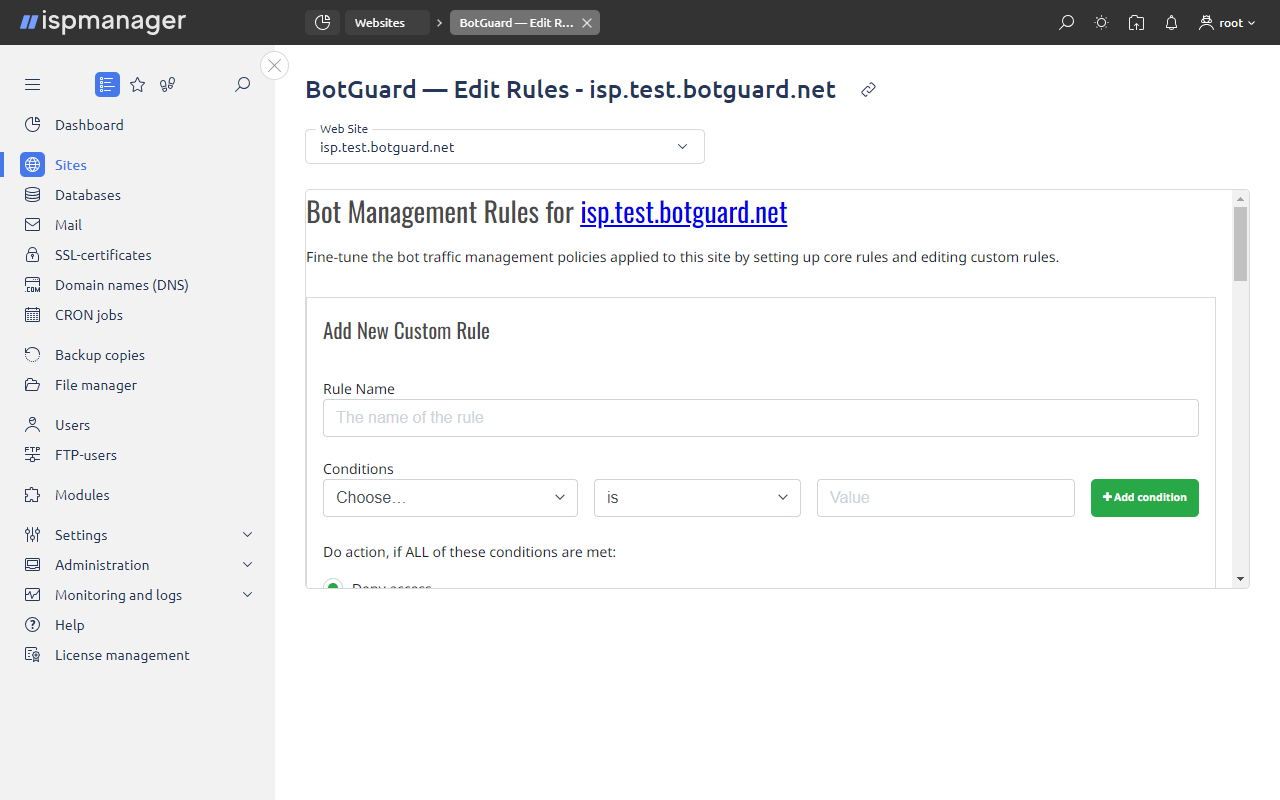Collapse the sidebar with the round X button
1280x800 pixels.
click(x=274, y=66)
